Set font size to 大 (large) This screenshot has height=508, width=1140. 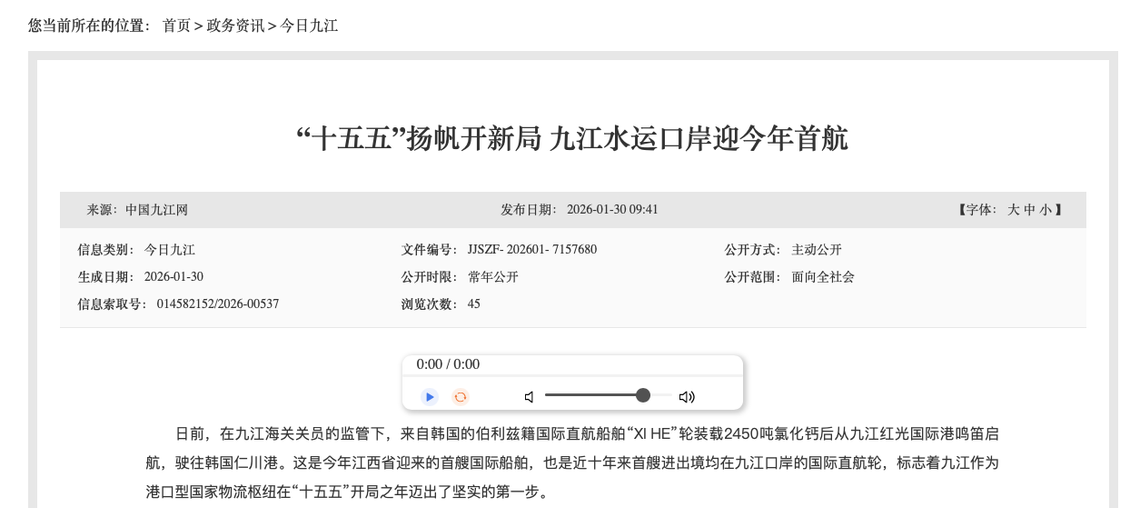coord(1013,210)
